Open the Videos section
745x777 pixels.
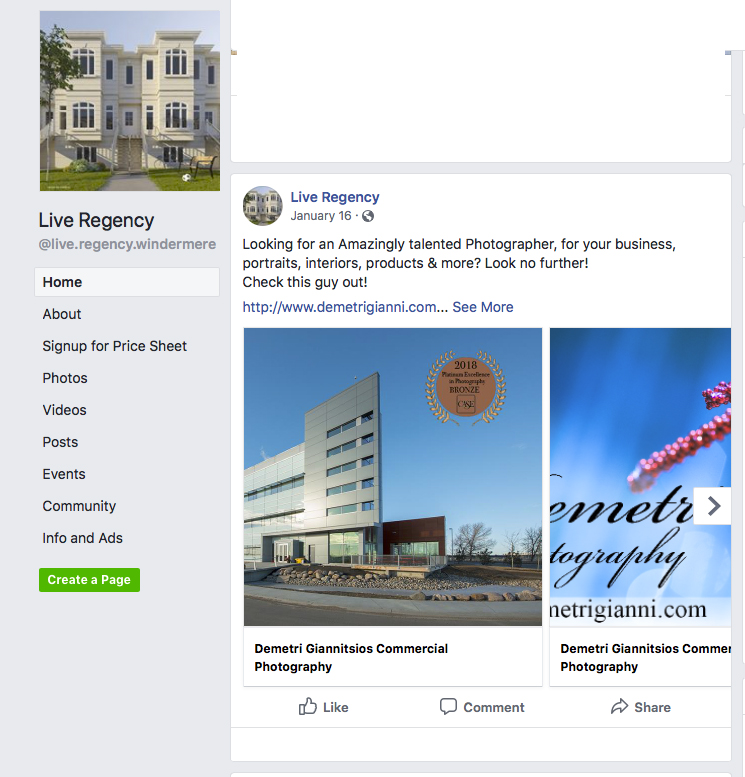pyautogui.click(x=64, y=410)
